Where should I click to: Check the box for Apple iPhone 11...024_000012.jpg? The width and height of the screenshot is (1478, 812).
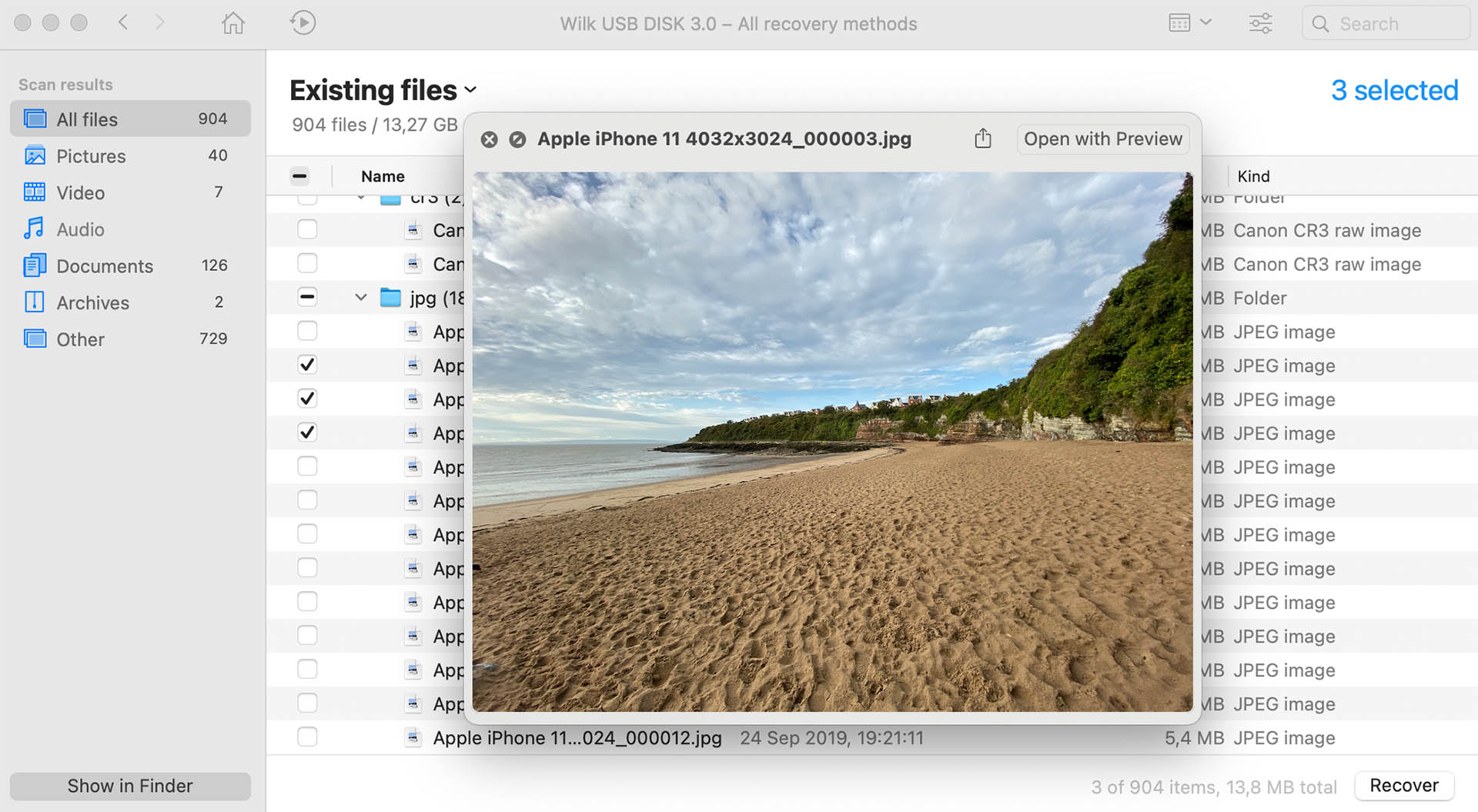[307, 737]
